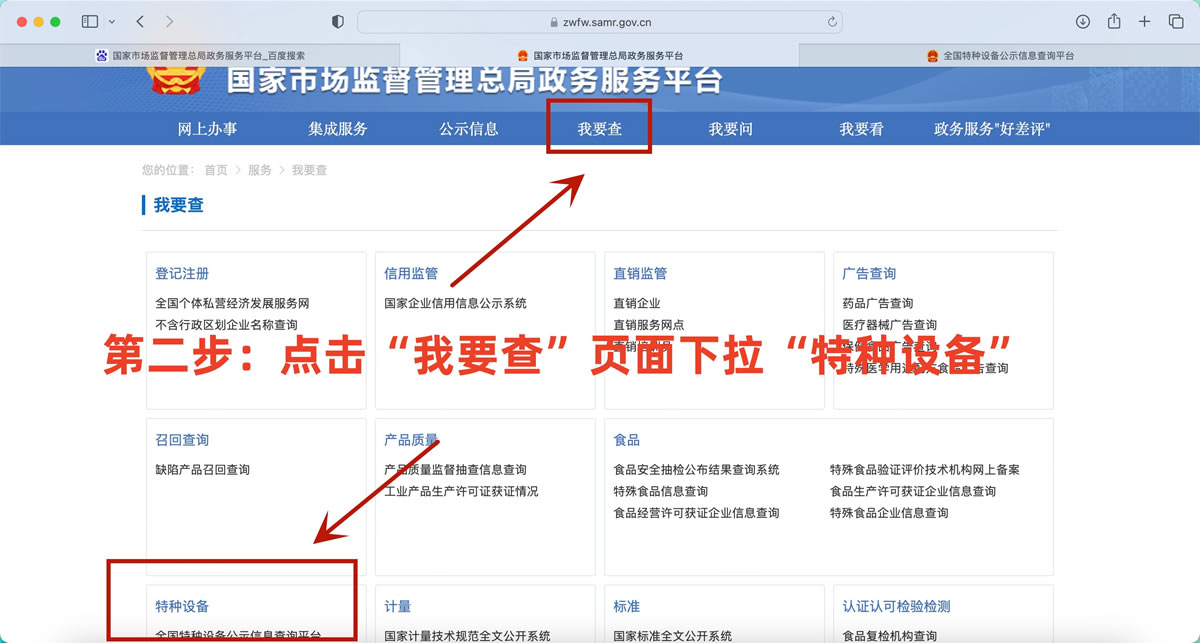Click the Safari sidebar toggle icon
1200x643 pixels.
pyautogui.click(x=90, y=21)
